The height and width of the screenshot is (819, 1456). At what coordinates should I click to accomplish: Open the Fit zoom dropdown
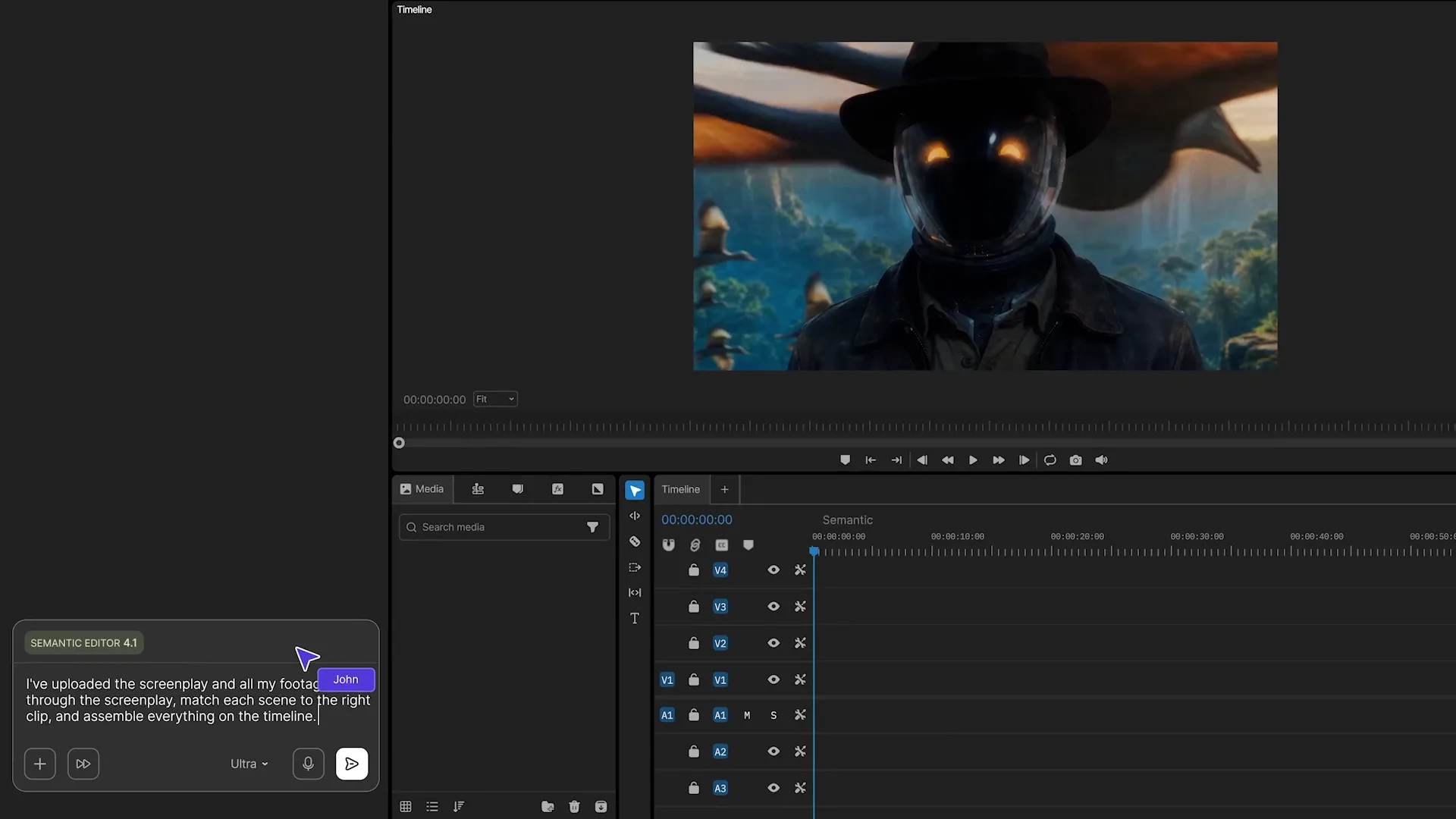(x=495, y=399)
